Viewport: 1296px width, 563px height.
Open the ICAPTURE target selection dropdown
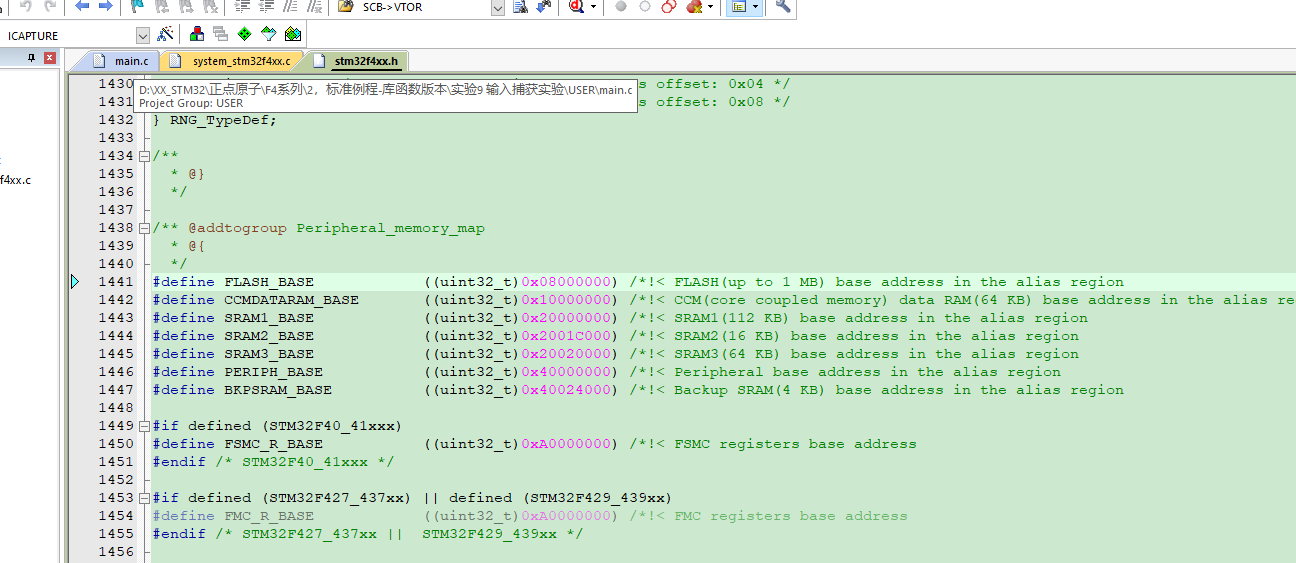142,35
